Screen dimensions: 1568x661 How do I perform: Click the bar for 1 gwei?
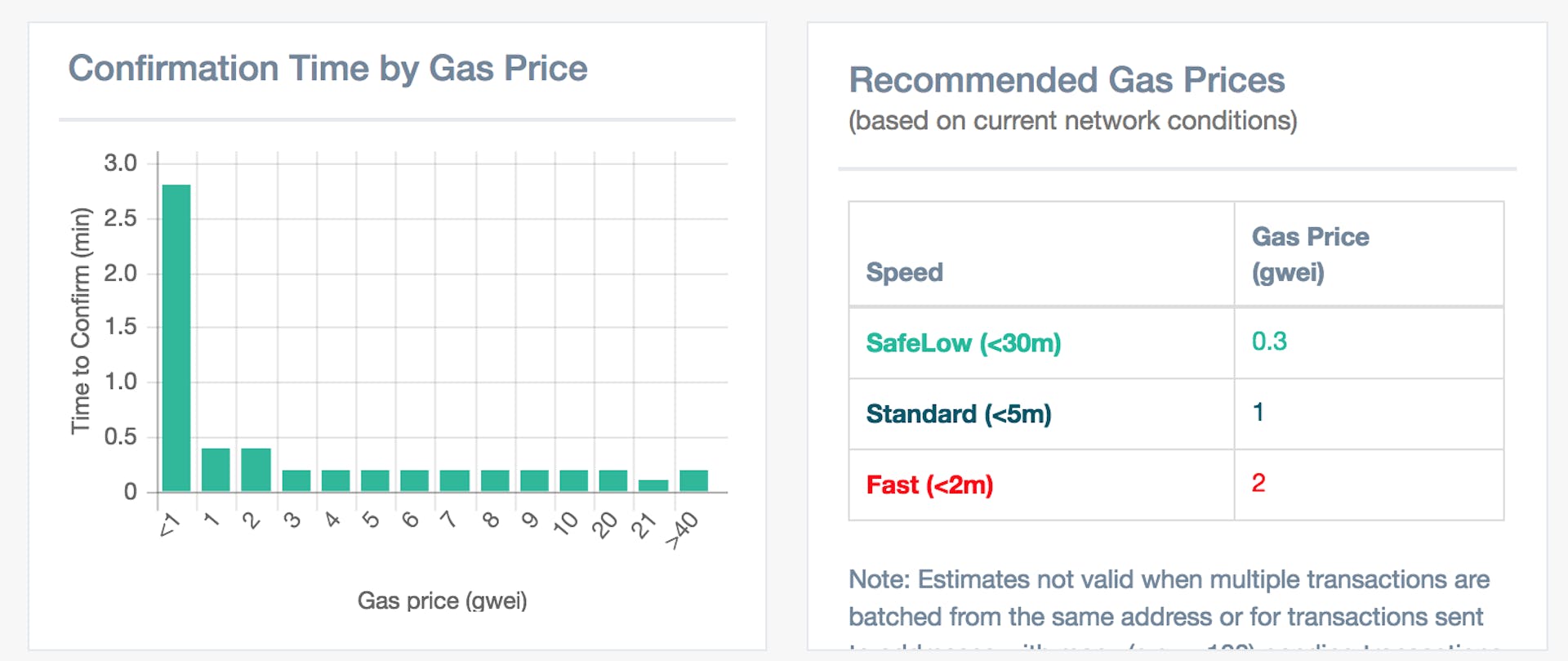tap(216, 470)
